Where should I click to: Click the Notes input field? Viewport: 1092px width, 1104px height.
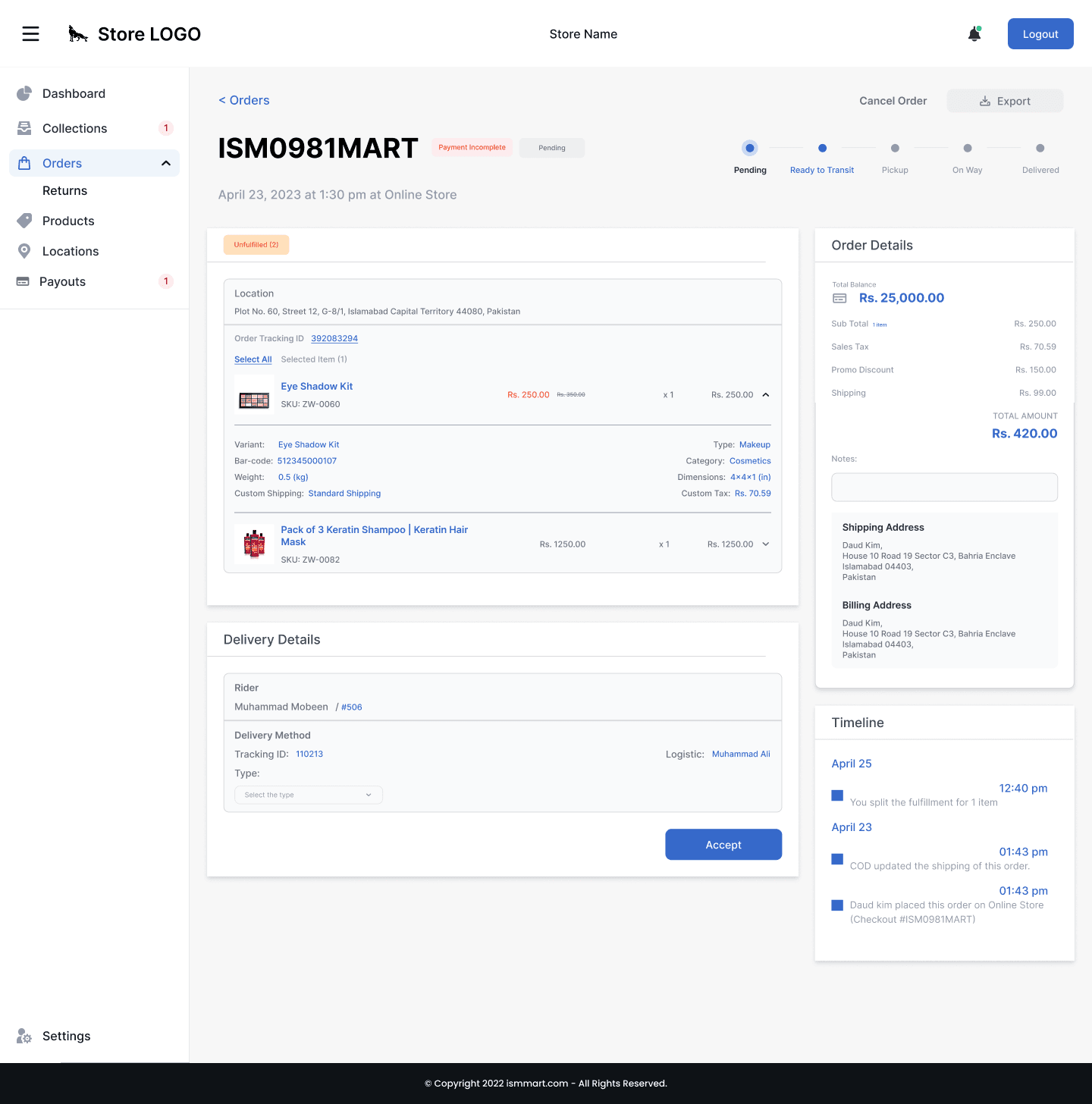pos(944,487)
